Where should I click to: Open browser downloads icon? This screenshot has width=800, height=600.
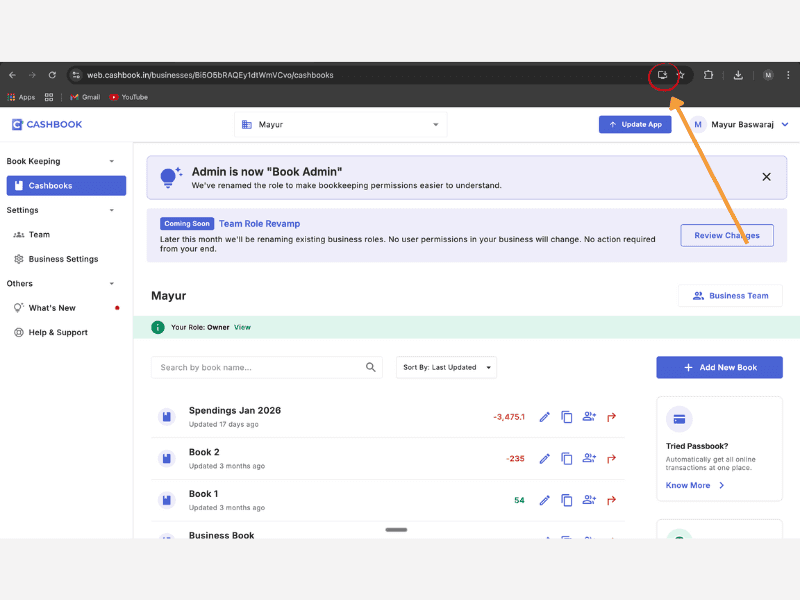tap(738, 75)
